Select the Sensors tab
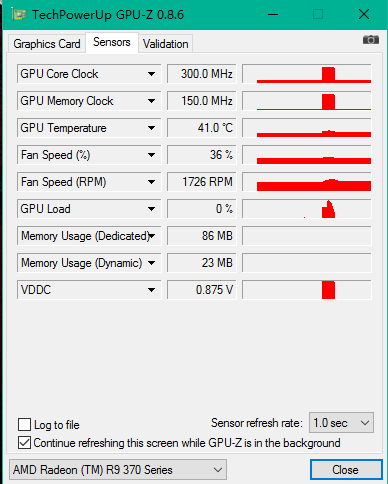Viewport: 388px width, 484px height. pos(112,42)
